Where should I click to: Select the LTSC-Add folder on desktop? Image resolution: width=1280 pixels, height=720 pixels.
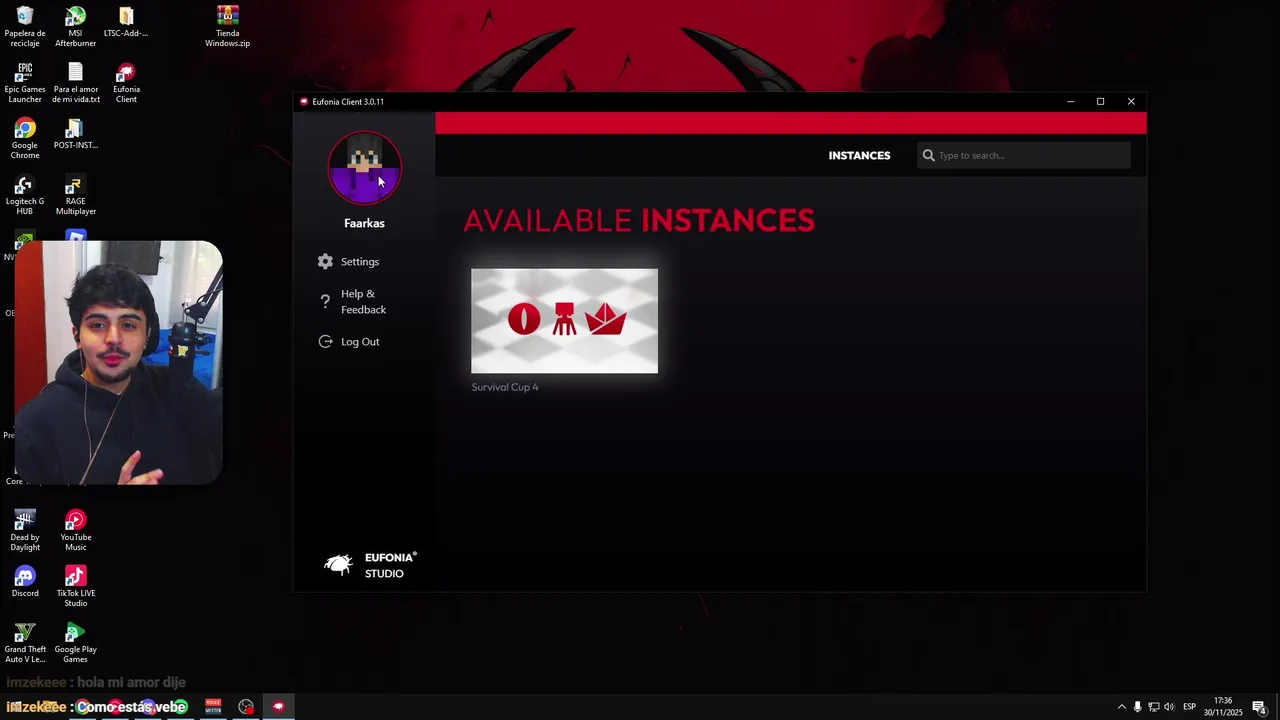click(x=126, y=22)
